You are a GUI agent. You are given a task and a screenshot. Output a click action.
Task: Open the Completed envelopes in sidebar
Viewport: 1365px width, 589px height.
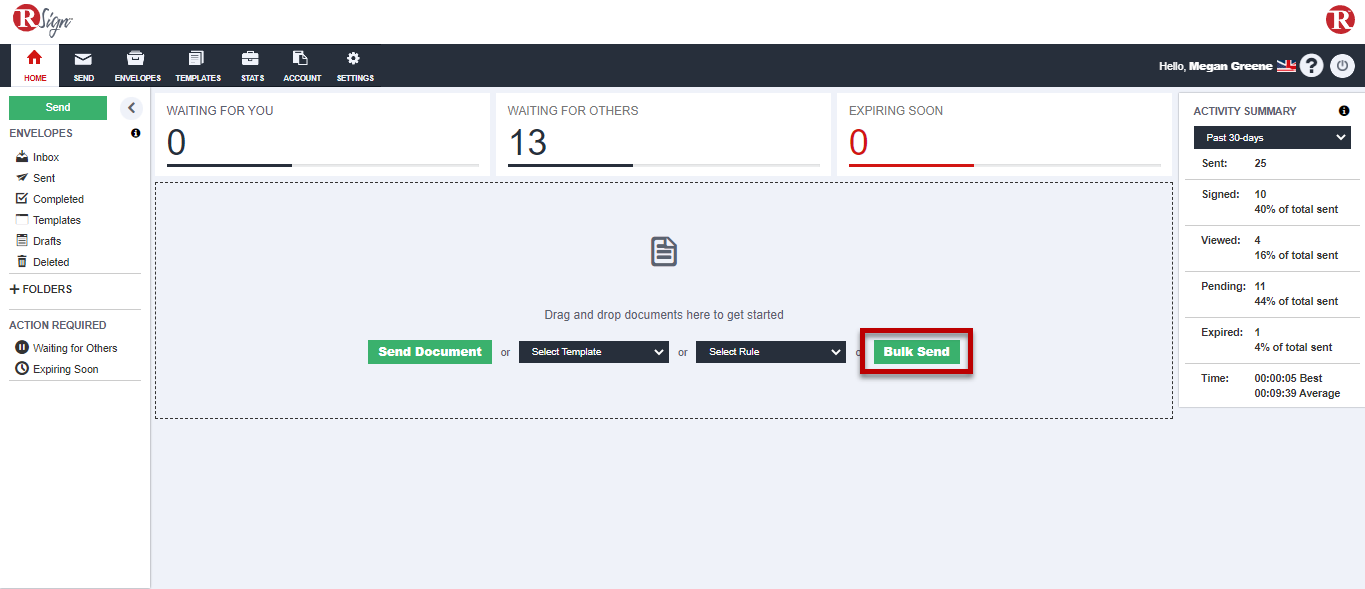click(x=58, y=199)
